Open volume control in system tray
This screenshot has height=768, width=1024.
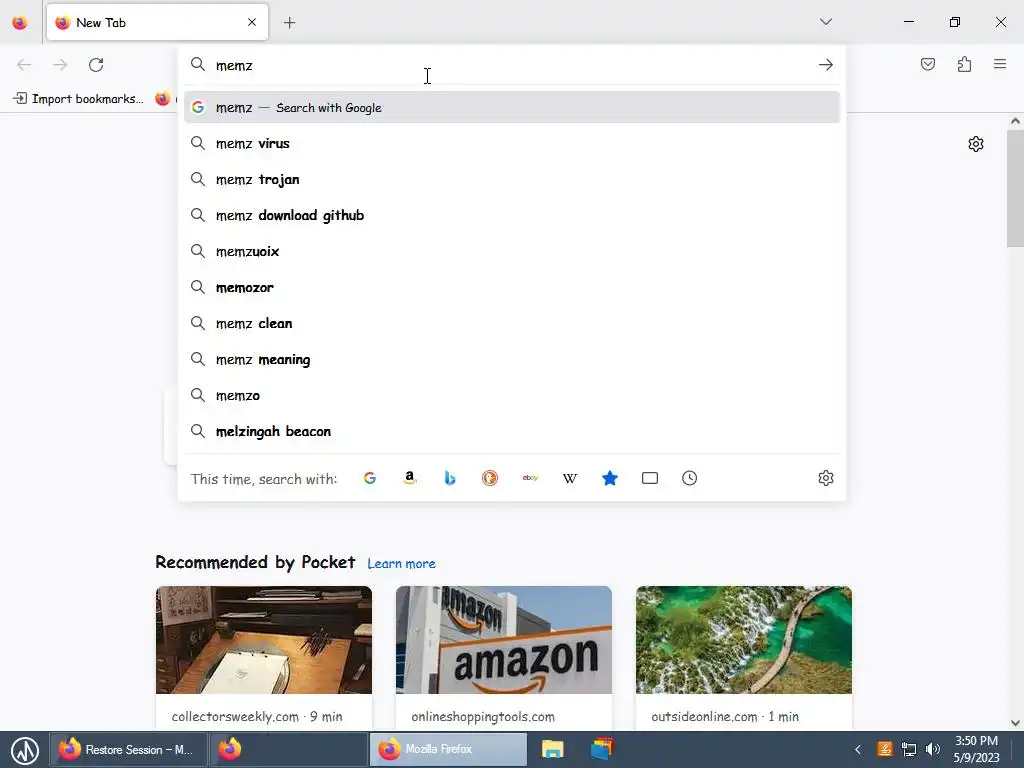(933, 749)
